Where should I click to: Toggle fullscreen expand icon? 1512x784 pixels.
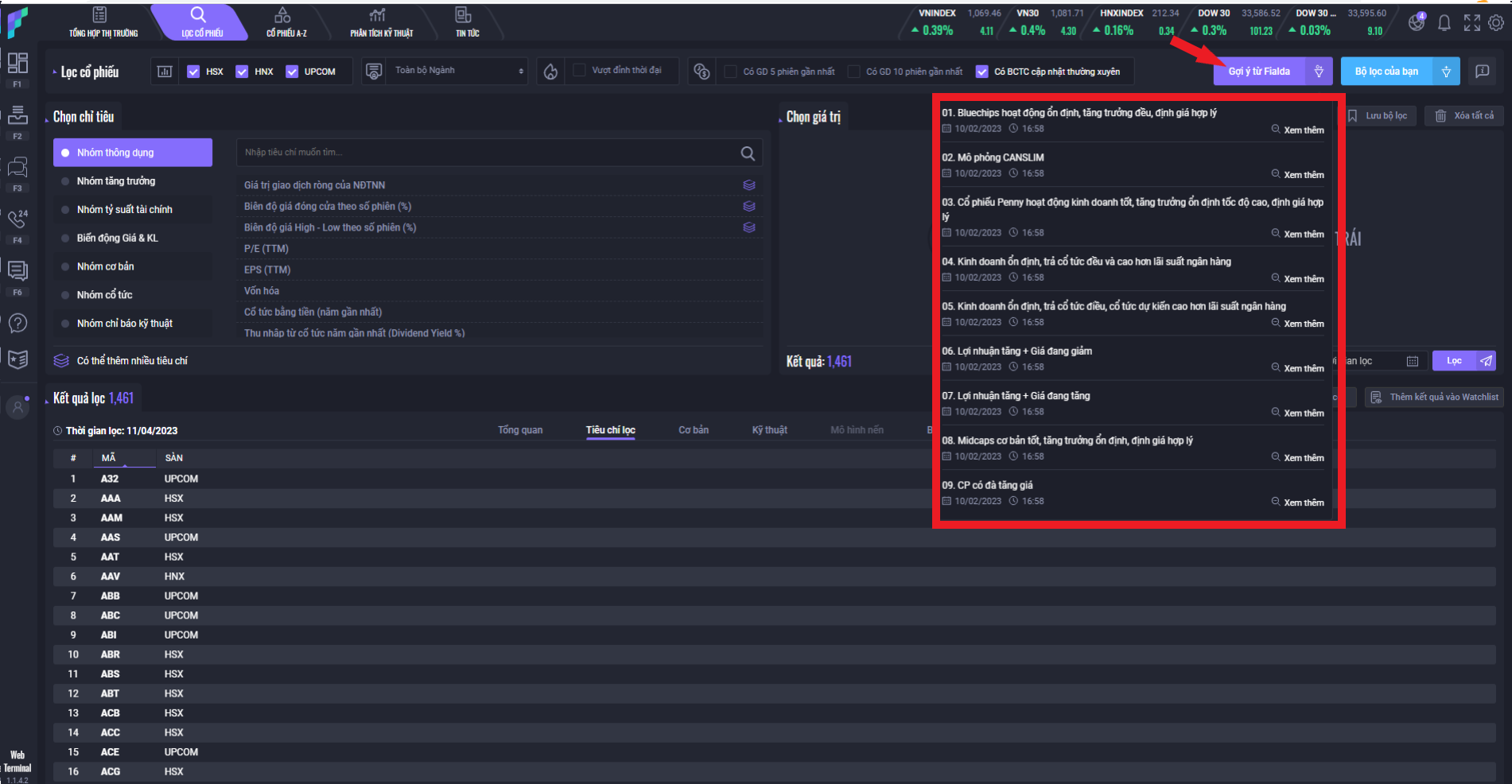[1471, 23]
